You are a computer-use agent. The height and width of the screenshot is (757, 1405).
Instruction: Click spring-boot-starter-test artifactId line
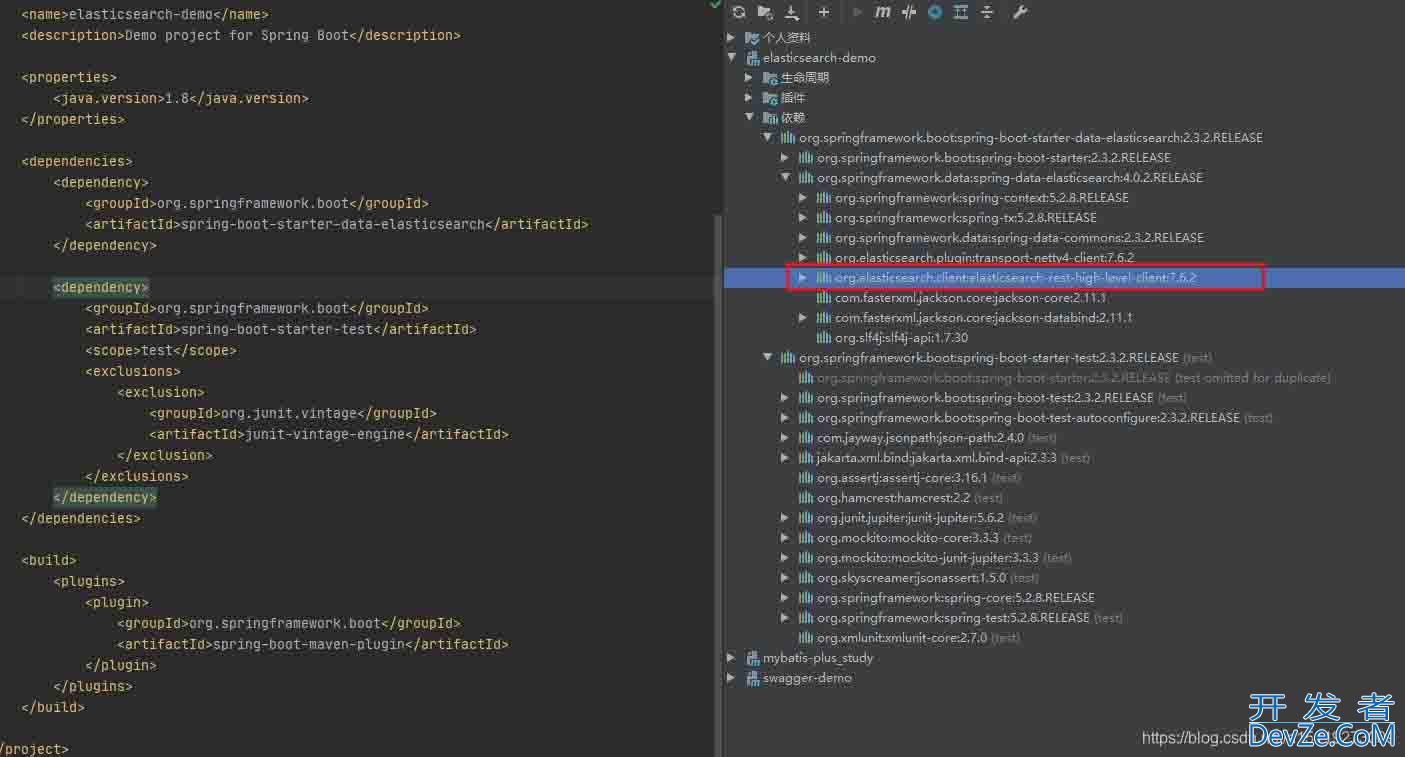[x=281, y=329]
